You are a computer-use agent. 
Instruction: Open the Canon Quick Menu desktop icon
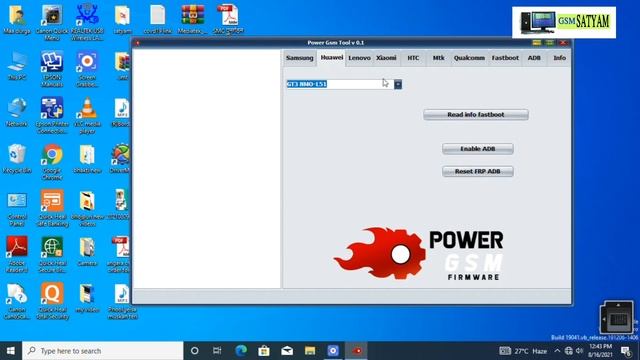[x=52, y=22]
